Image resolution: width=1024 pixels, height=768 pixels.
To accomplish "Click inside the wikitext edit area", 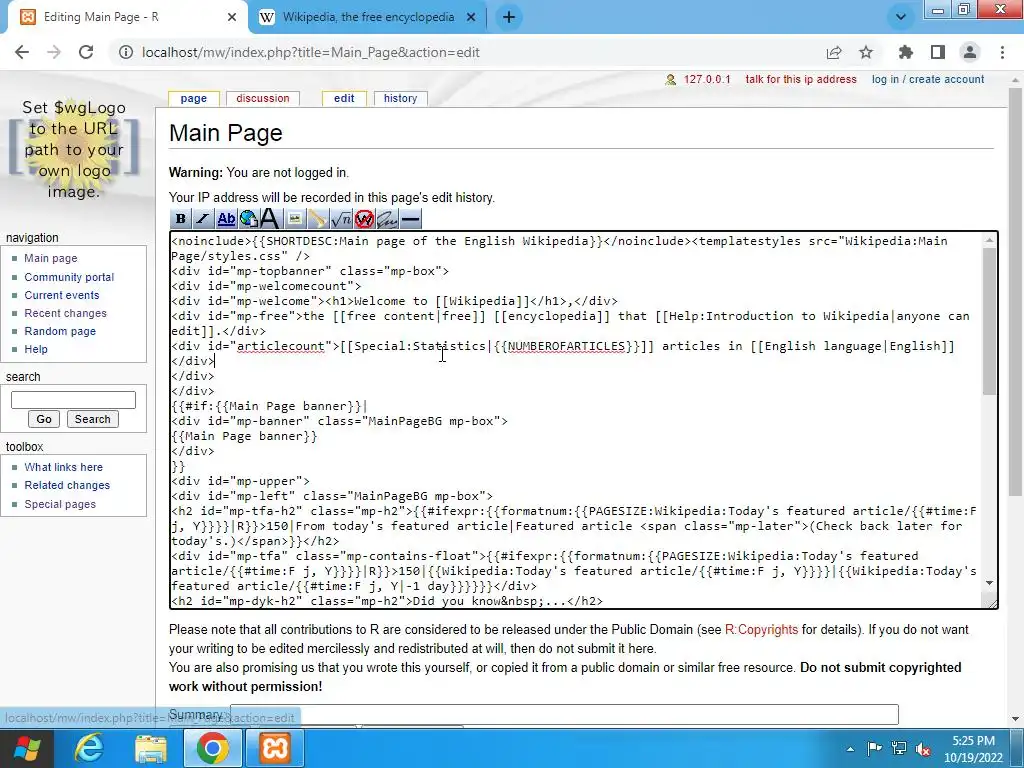I will point(576,420).
